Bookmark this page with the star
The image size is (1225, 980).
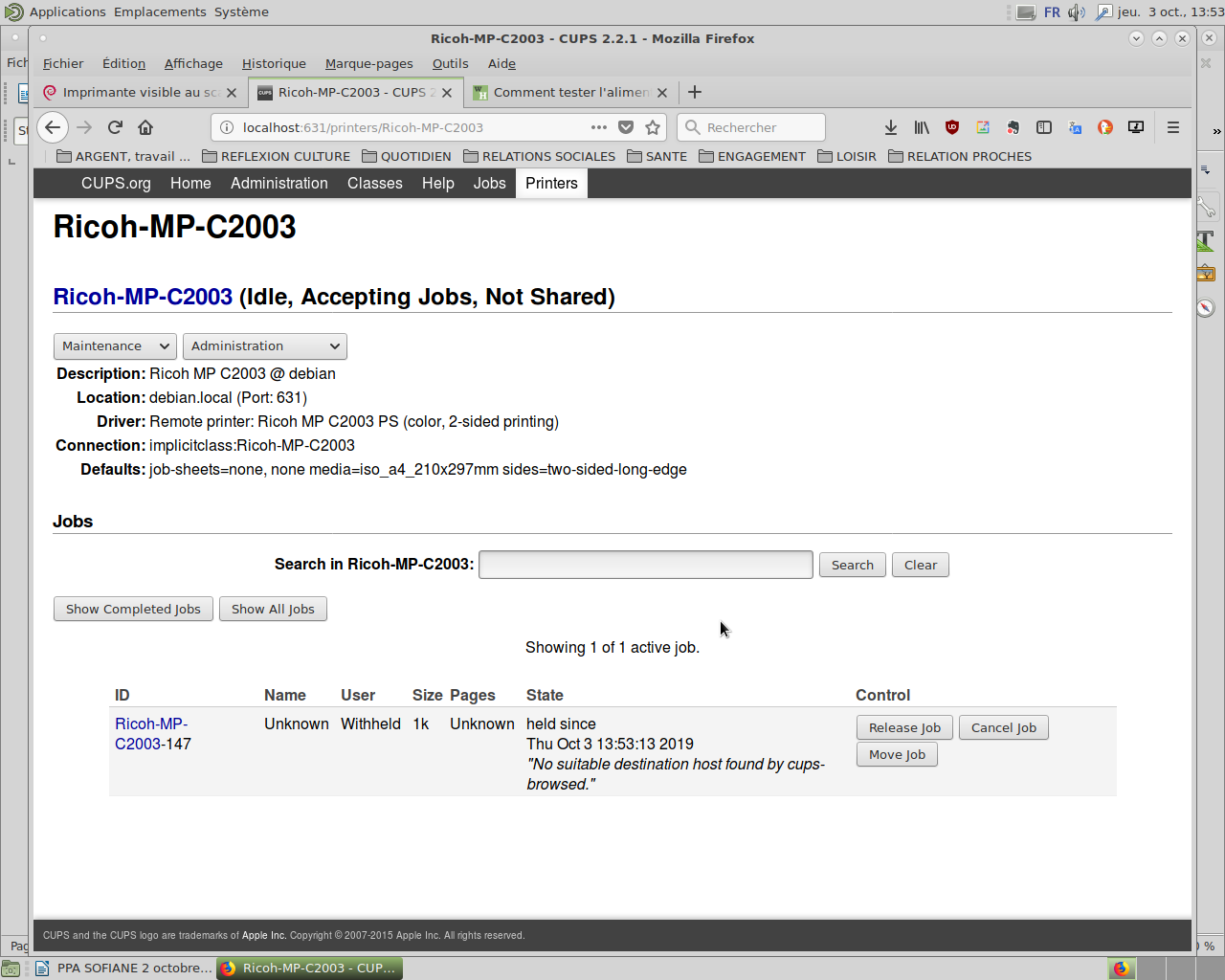pos(653,127)
